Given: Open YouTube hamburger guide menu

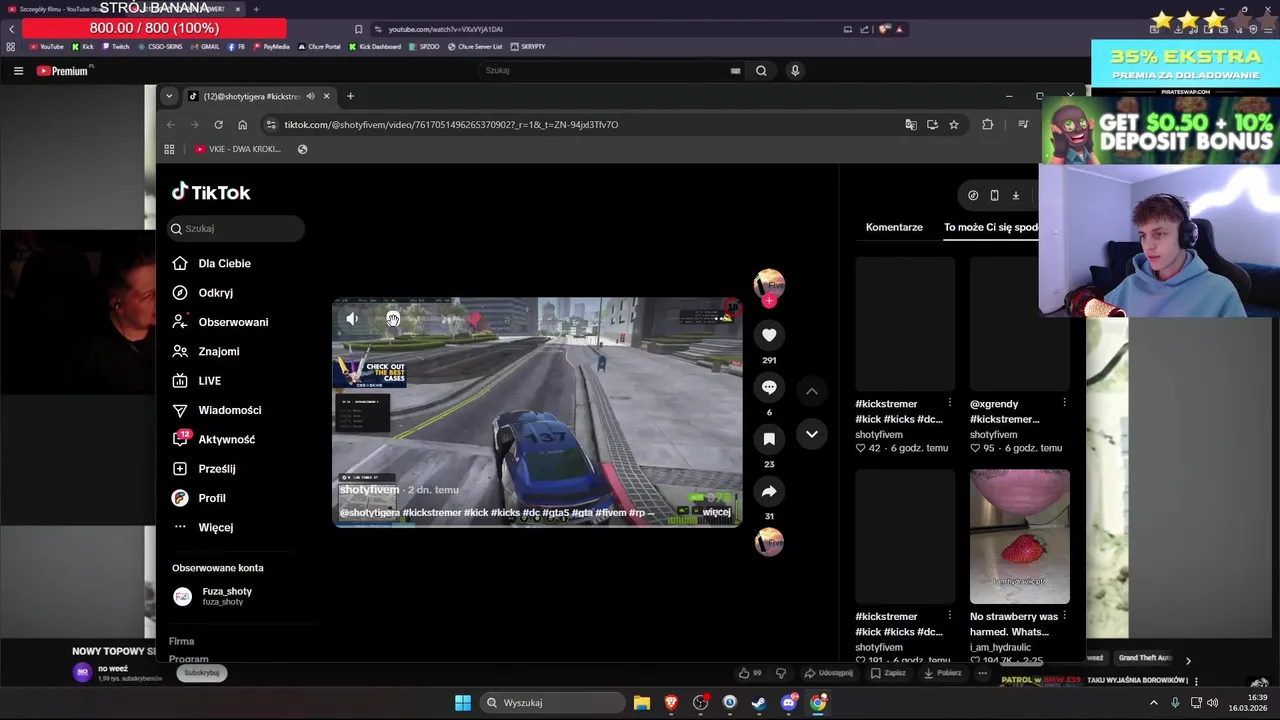Looking at the screenshot, I should pos(18,71).
